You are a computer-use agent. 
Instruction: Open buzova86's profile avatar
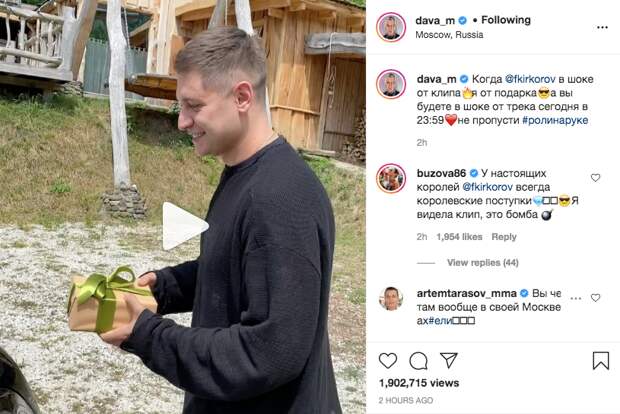391,179
